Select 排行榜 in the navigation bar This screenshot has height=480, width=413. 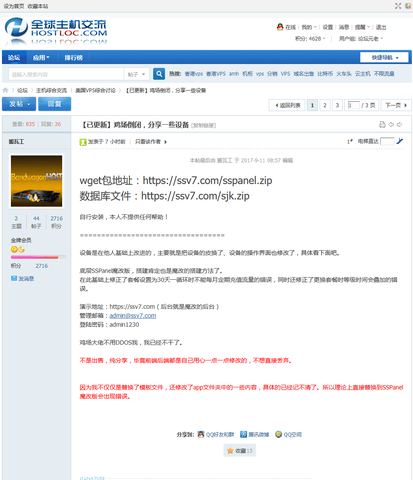(74, 58)
